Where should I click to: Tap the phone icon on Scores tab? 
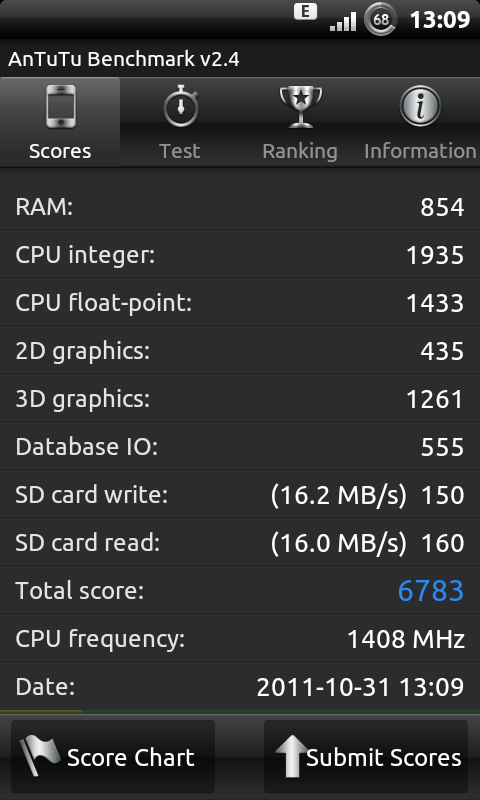60,106
